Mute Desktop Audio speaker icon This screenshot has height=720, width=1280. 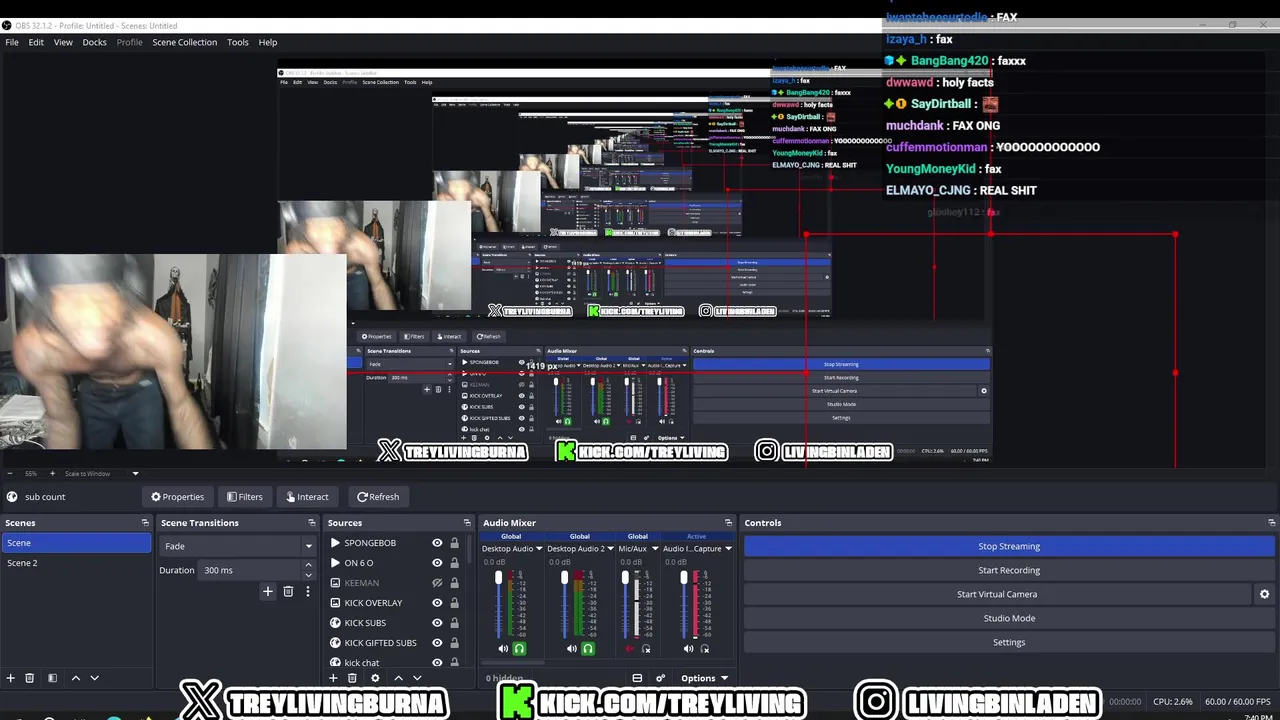(x=503, y=649)
